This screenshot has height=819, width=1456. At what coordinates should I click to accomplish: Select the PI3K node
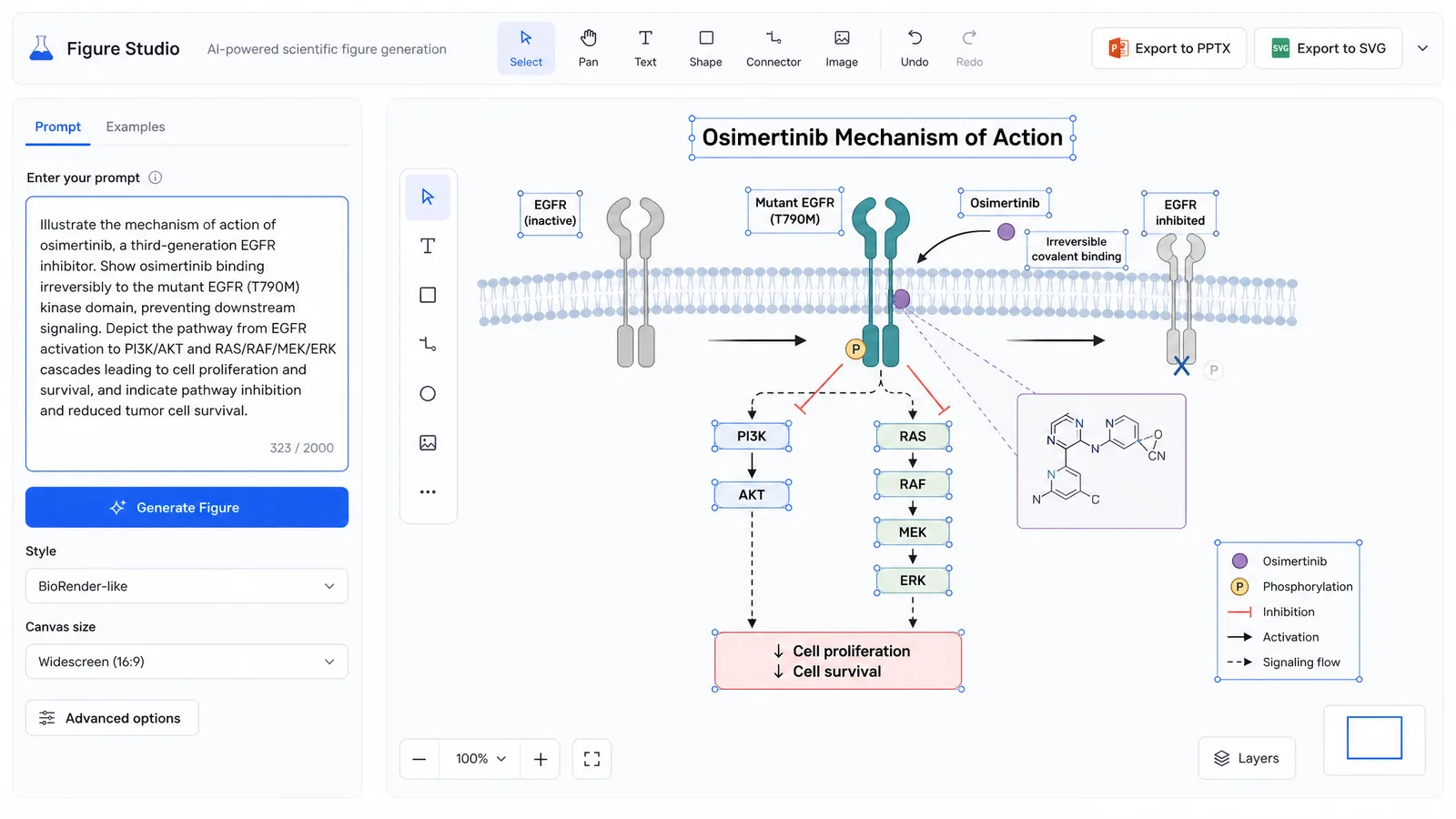(752, 437)
